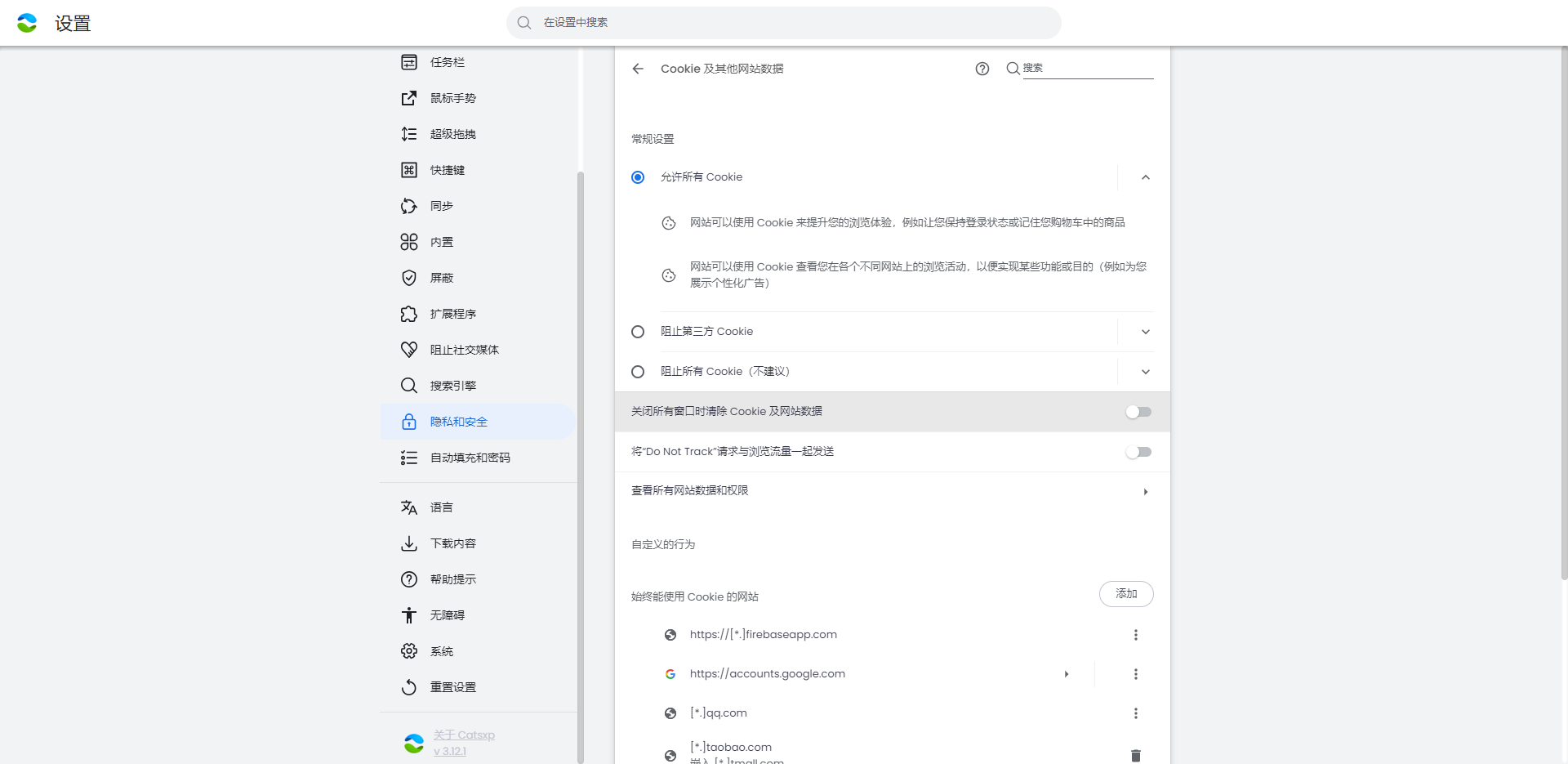The image size is (1568, 764).
Task: Toggle 关闭所有窗口时清除 Cookie 及网站数据 switch
Action: [1138, 412]
